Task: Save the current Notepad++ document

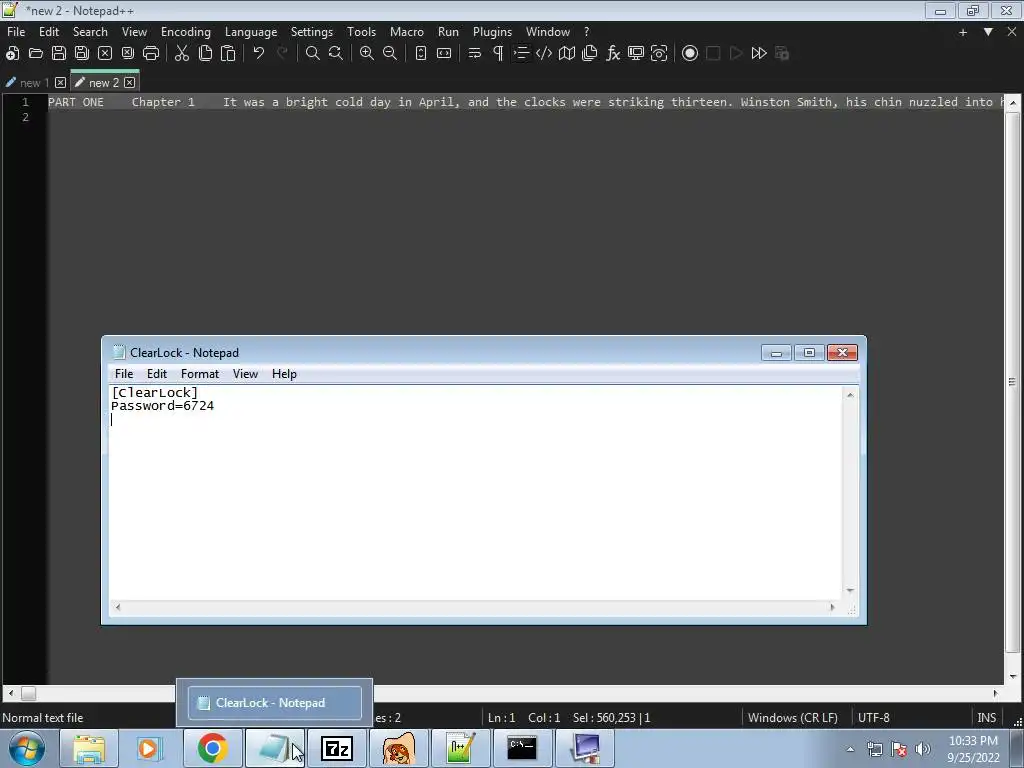Action: pos(59,54)
